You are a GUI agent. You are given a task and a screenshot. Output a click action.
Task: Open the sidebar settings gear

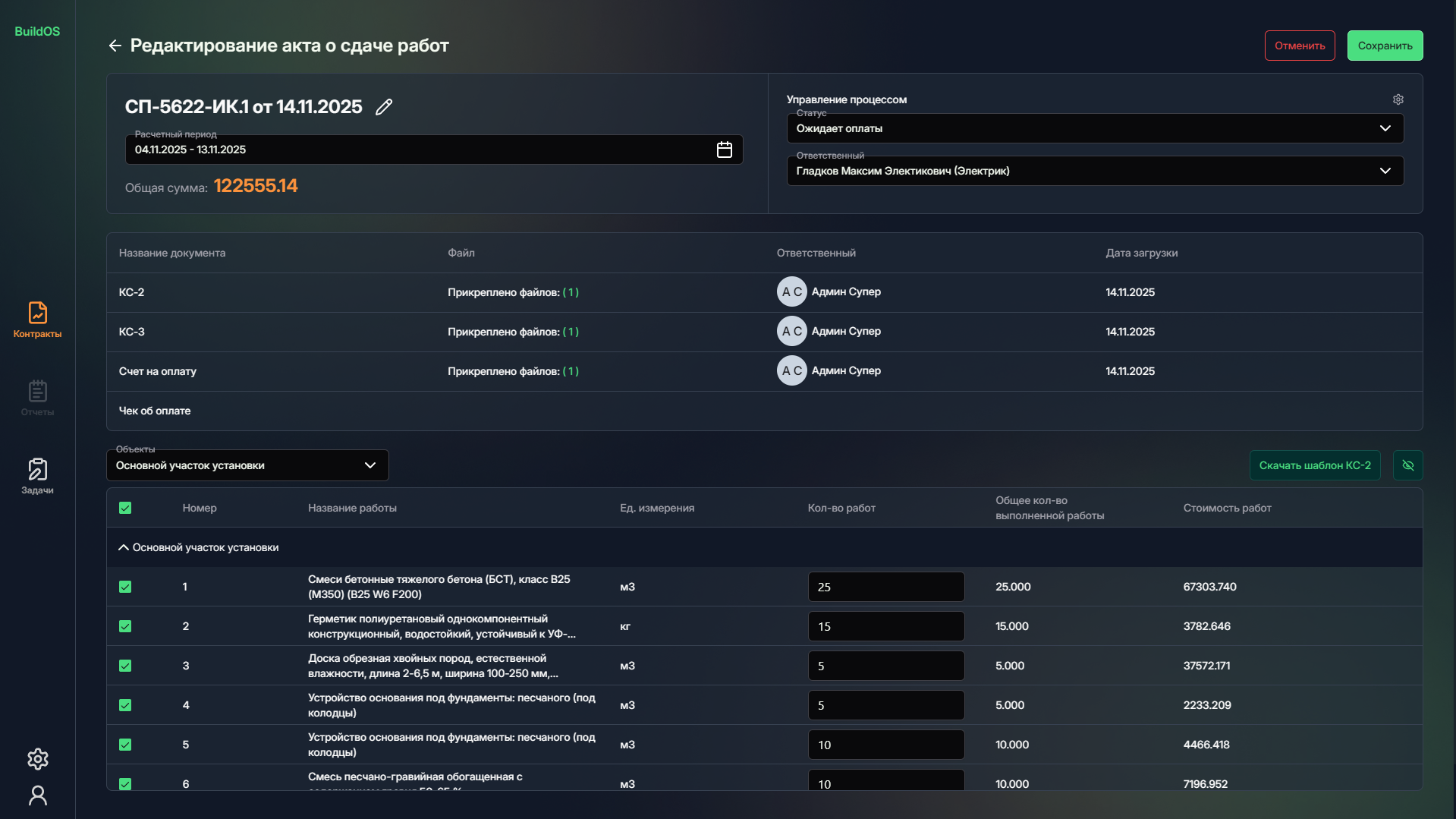[37, 758]
